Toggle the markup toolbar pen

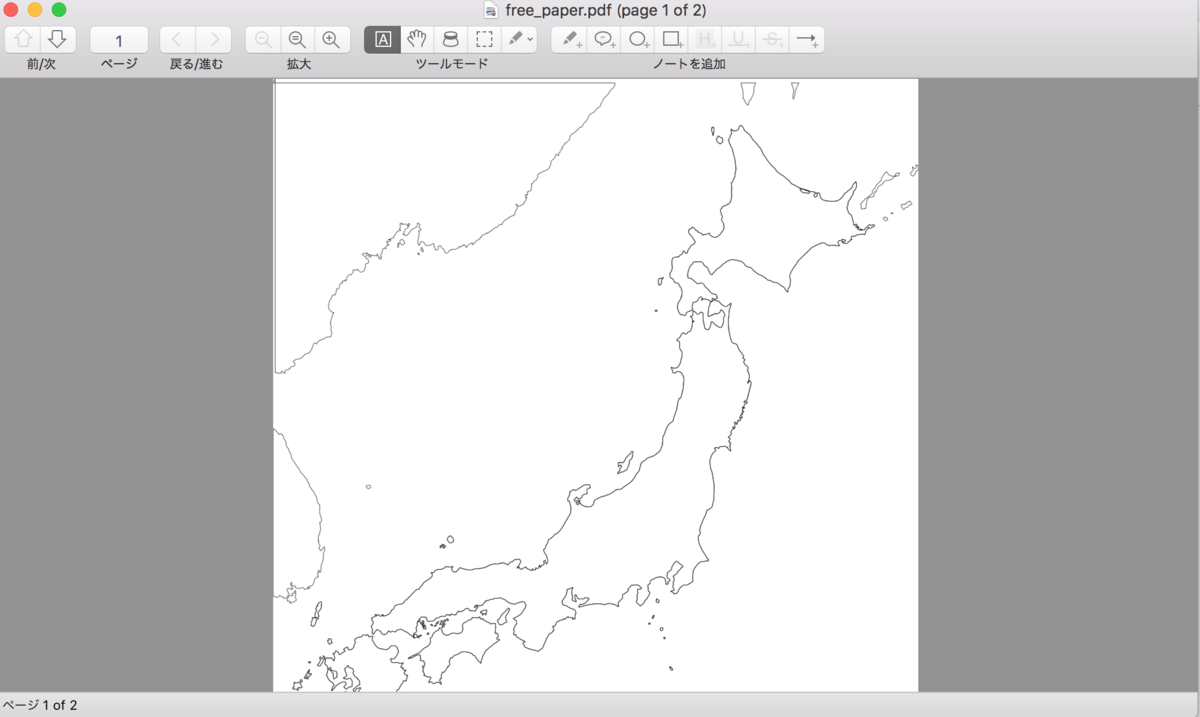click(x=514, y=39)
